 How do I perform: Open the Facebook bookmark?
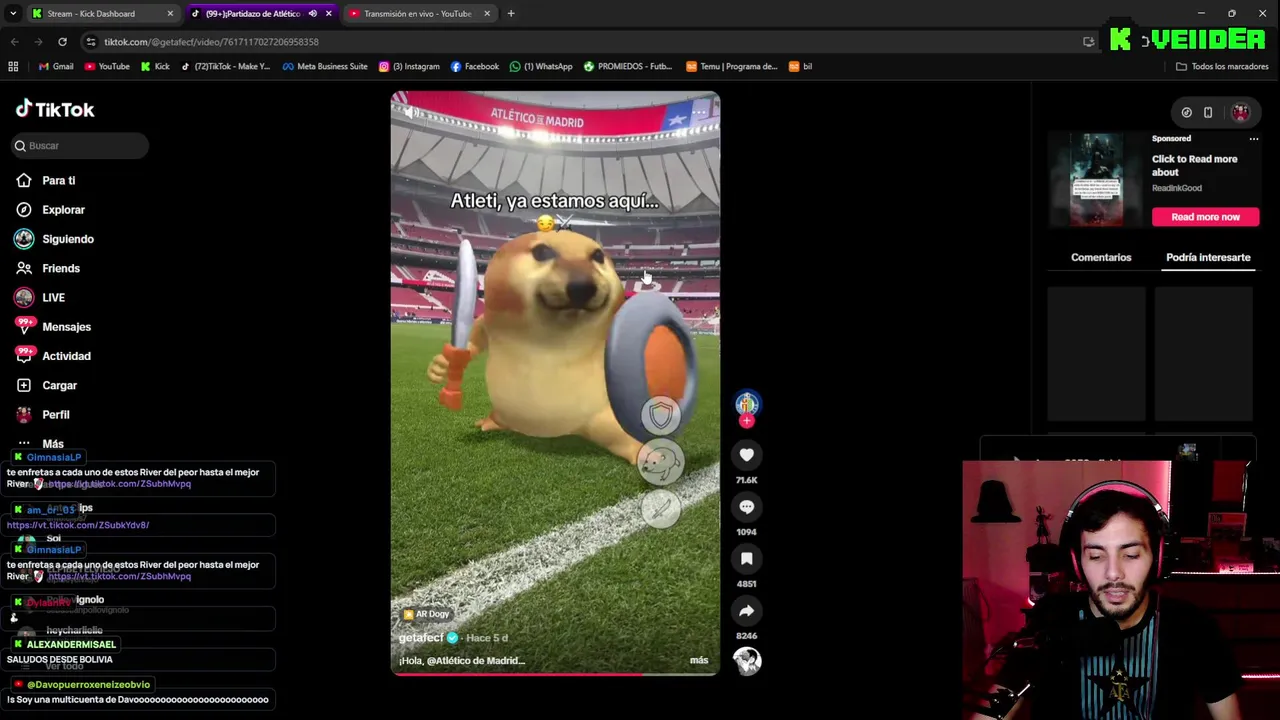[x=475, y=67]
